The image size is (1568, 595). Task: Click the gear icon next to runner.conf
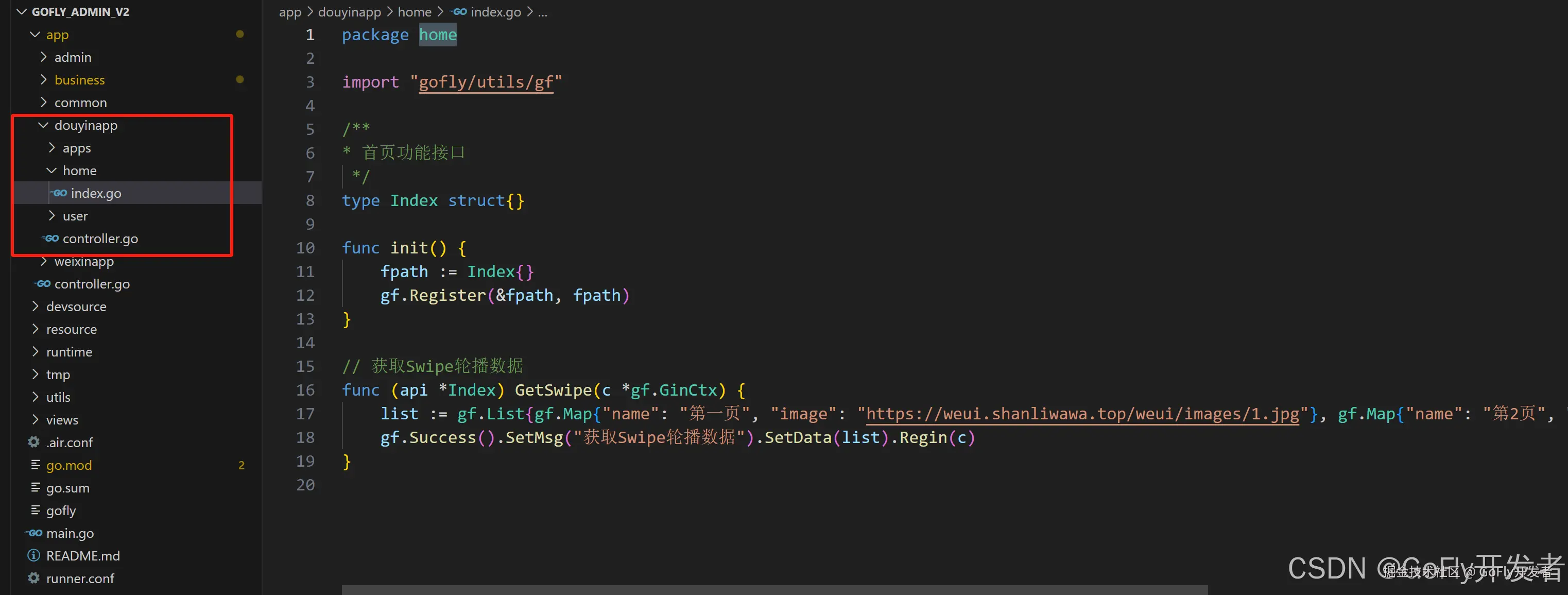34,578
